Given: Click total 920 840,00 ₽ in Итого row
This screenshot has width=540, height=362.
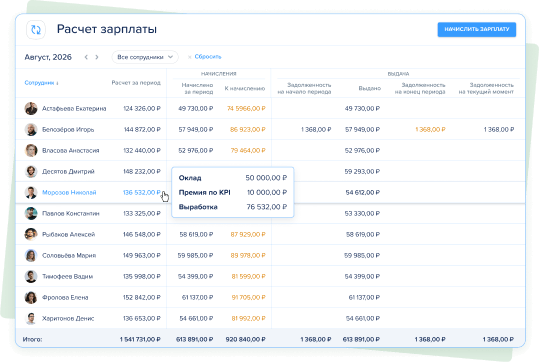Looking at the screenshot, I should click(x=246, y=340).
